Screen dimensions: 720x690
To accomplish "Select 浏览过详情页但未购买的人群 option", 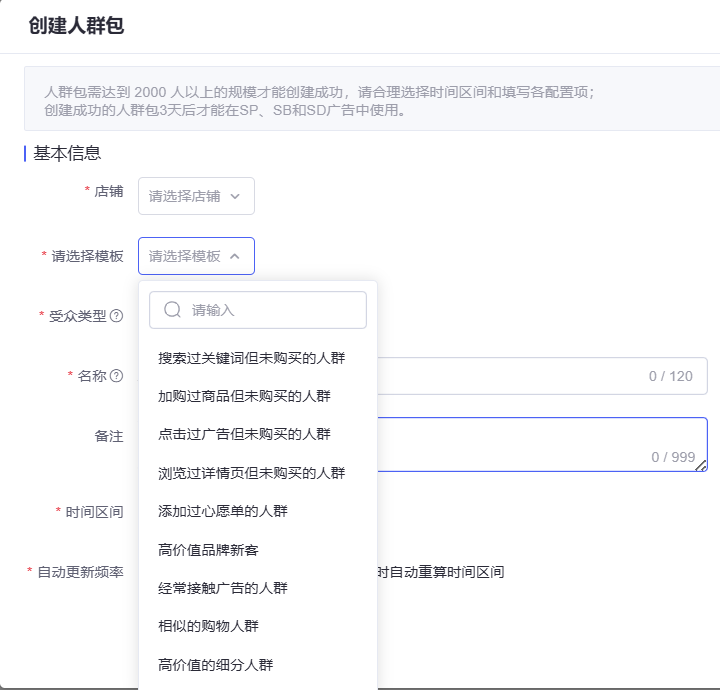I will pyautogui.click(x=251, y=473).
